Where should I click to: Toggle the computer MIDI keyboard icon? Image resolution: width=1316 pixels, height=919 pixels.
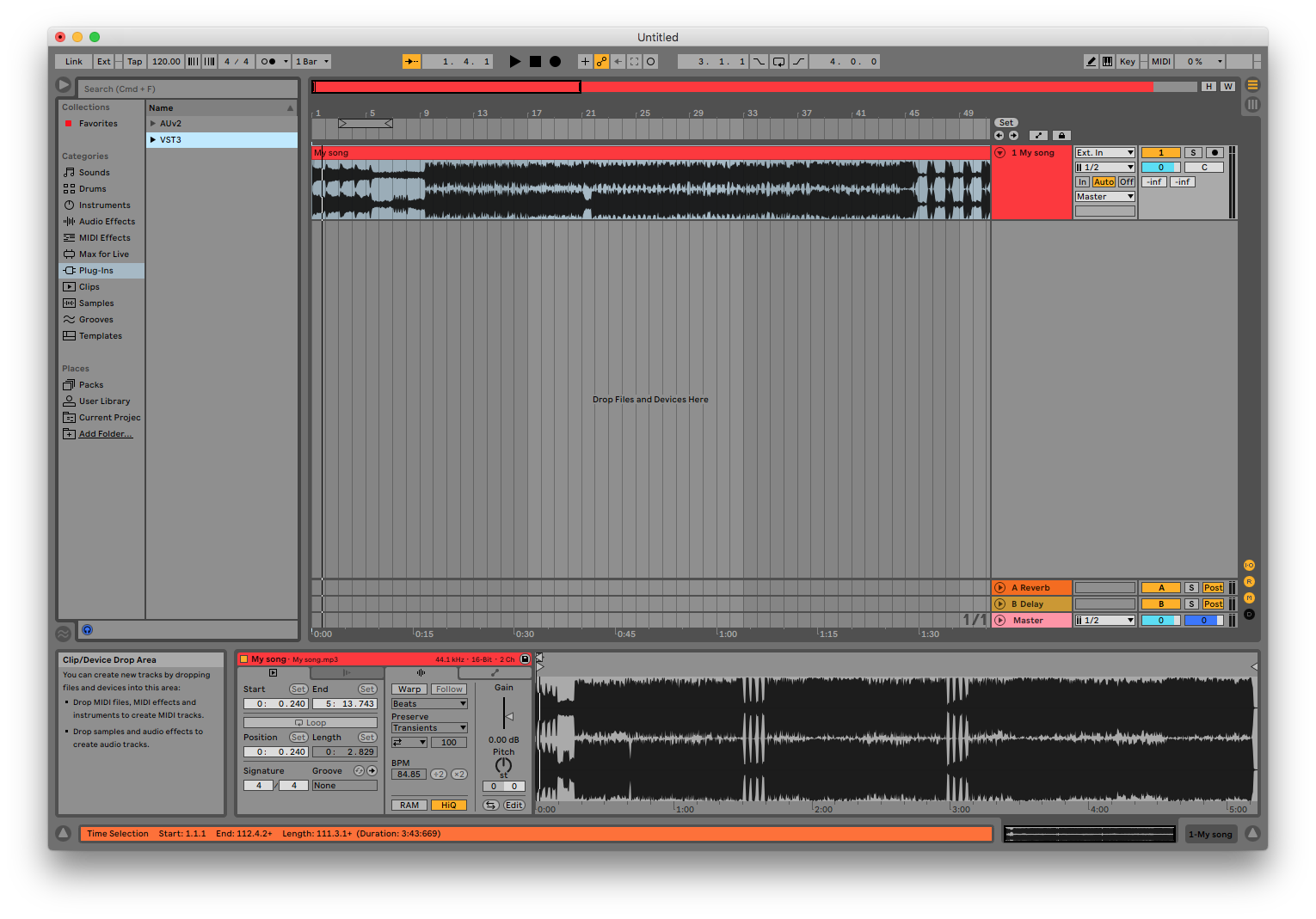pos(1107,62)
